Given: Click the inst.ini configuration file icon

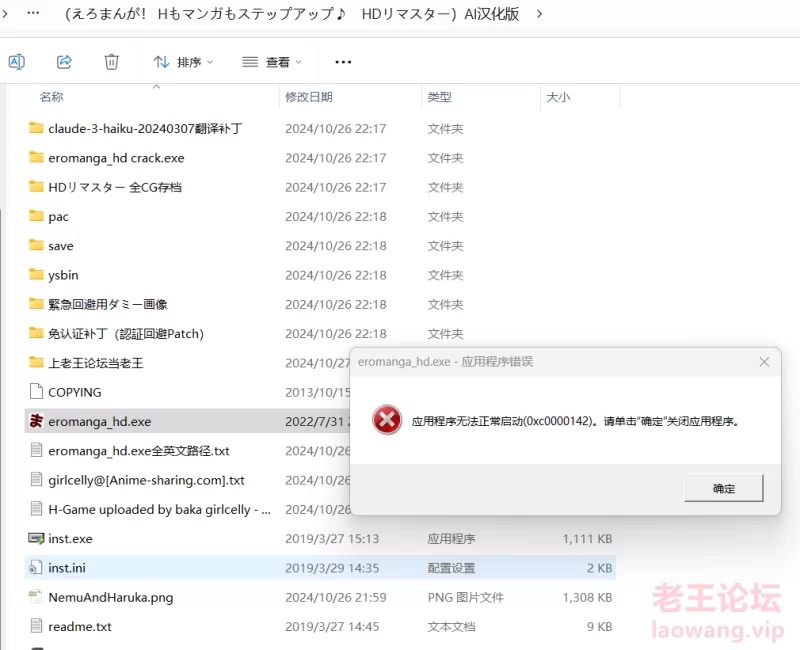Looking at the screenshot, I should click(36, 567).
